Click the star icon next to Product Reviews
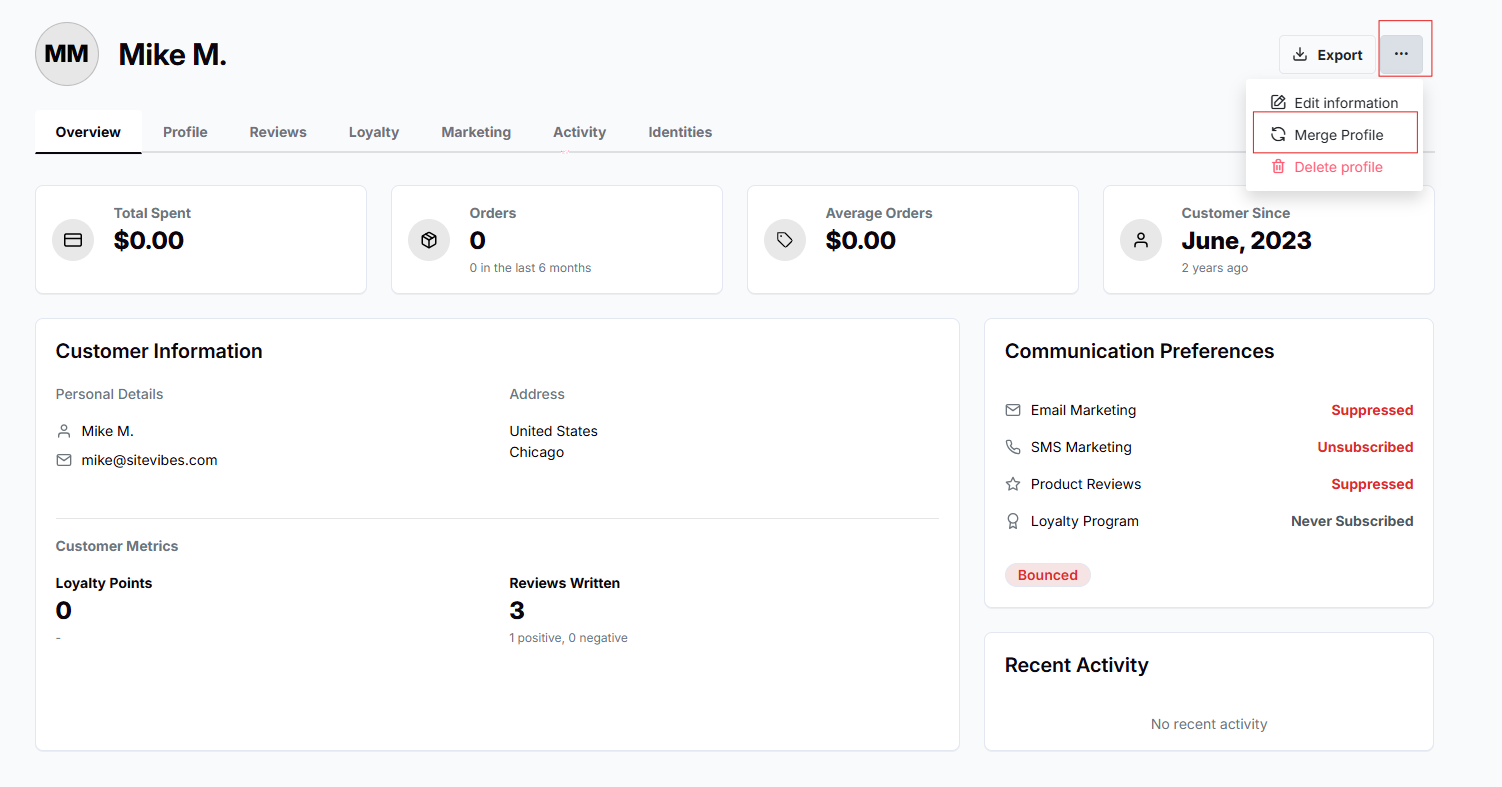Image resolution: width=1502 pixels, height=787 pixels. 1013,484
